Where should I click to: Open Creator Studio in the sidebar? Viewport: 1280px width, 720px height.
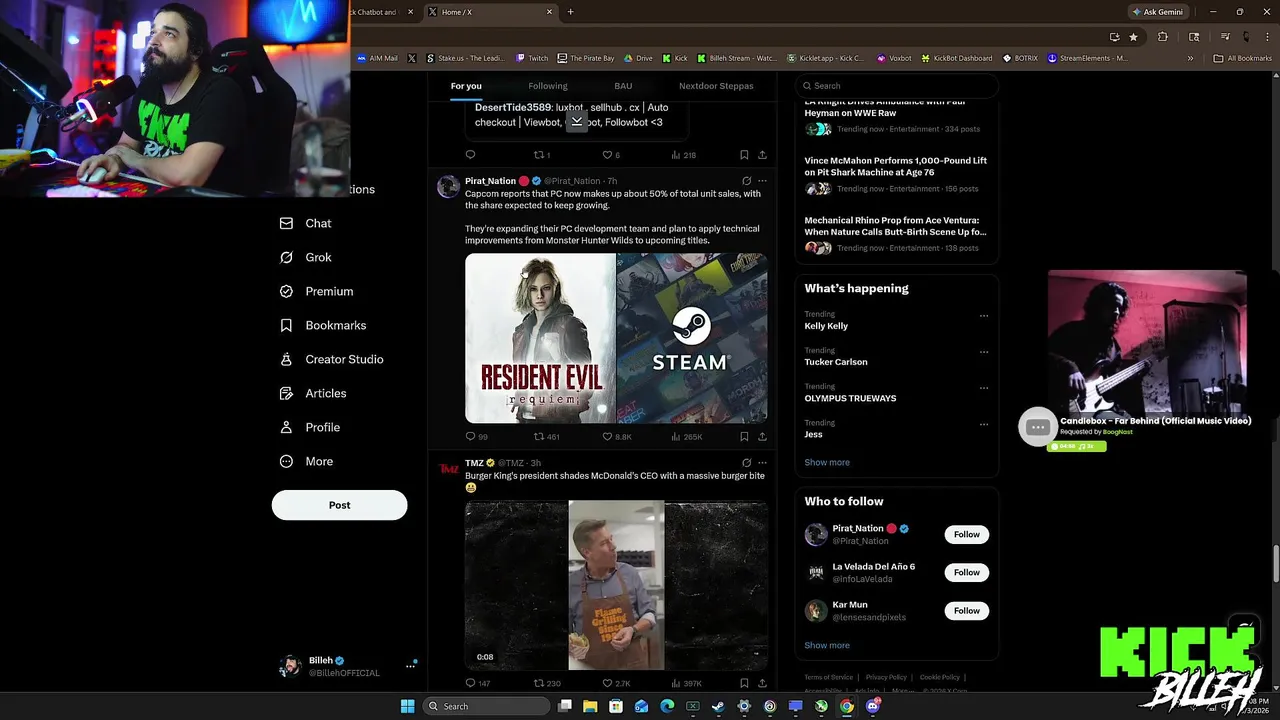click(x=331, y=359)
